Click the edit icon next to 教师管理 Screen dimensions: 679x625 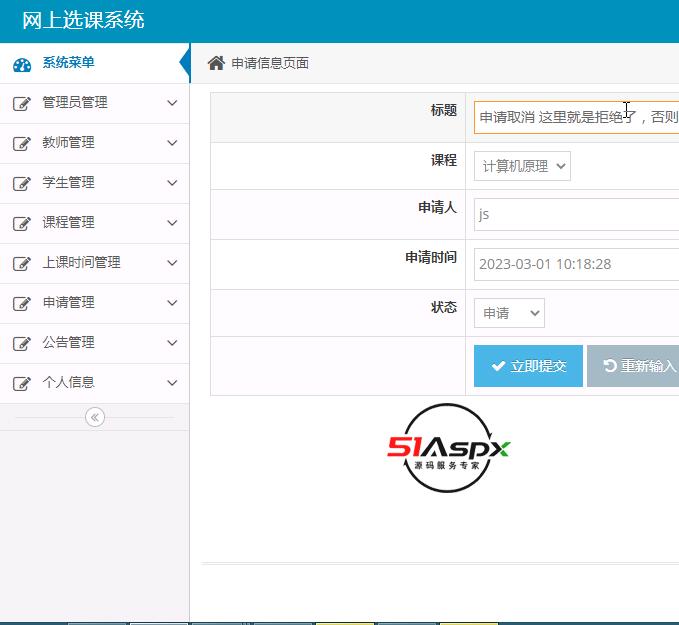(x=22, y=143)
